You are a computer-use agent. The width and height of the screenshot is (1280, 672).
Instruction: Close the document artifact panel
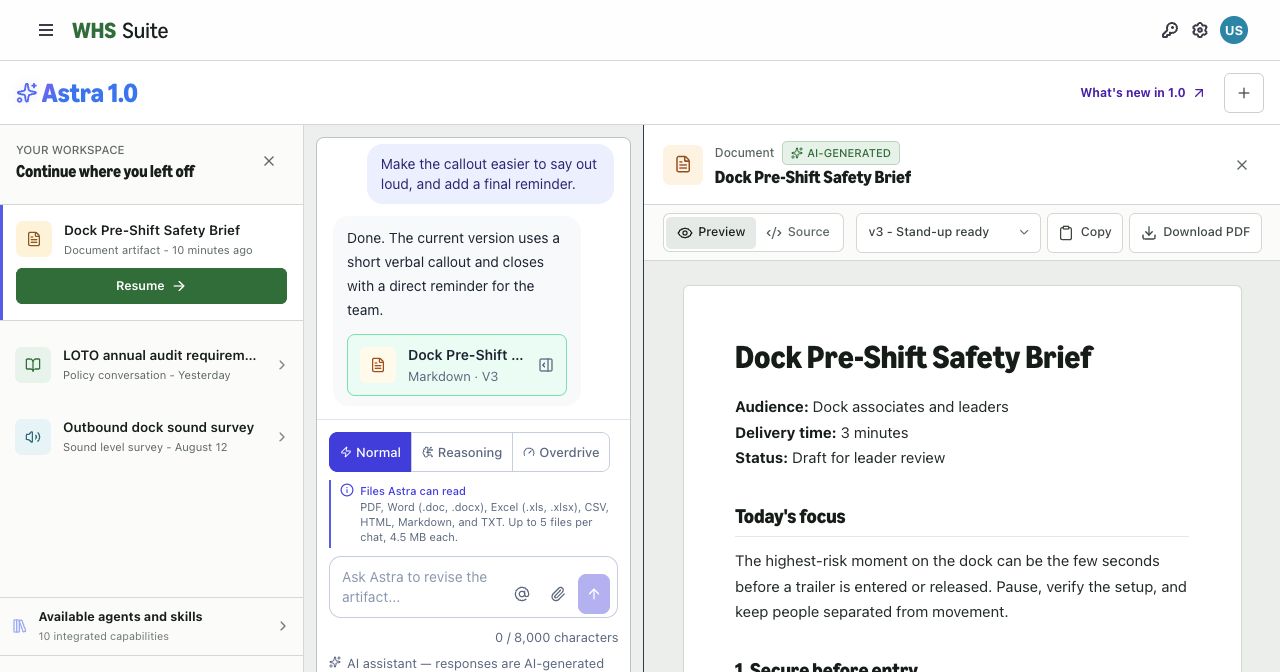click(1242, 165)
